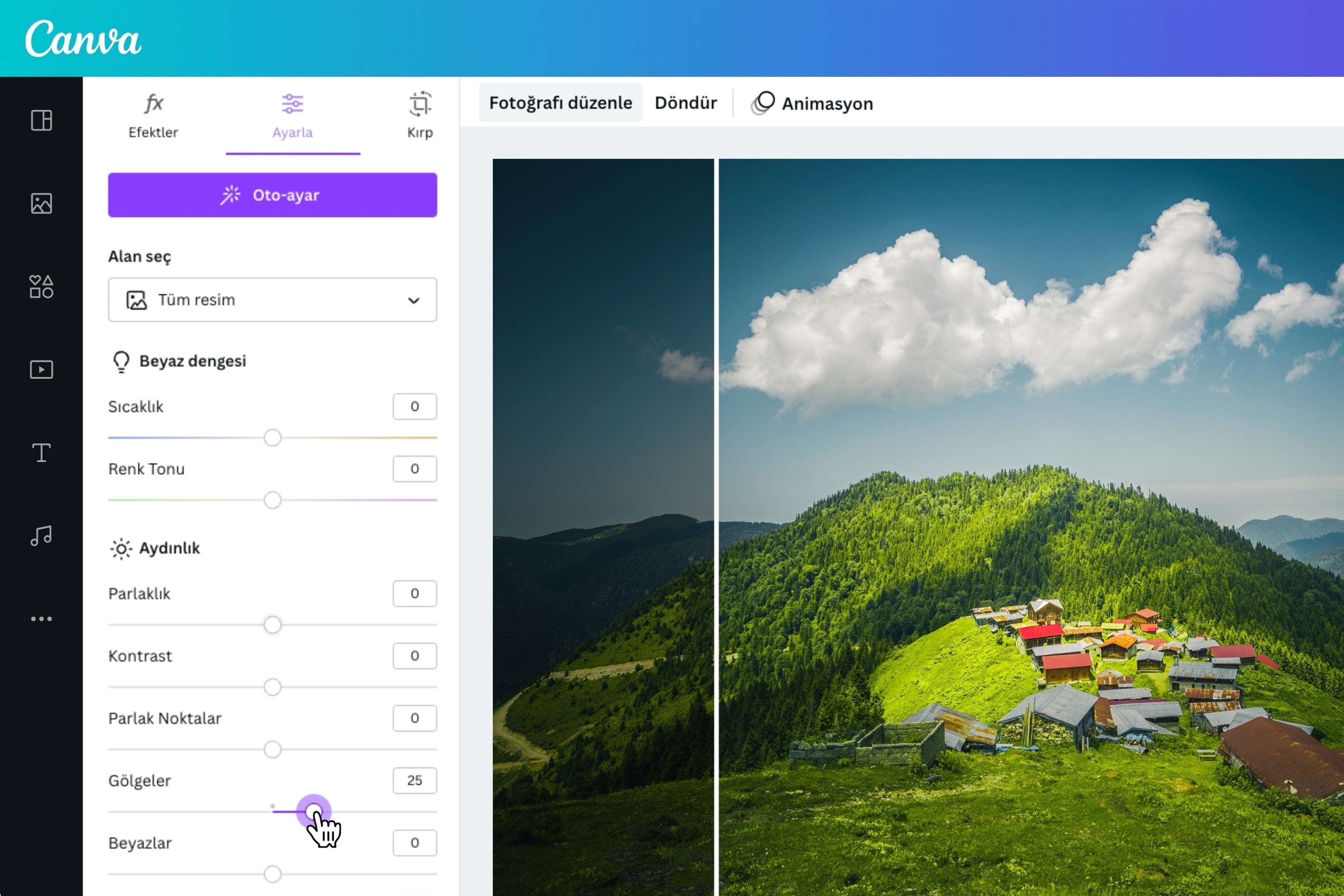Click the Renk Tonu slider handle
This screenshot has width=1344, height=896.
[273, 500]
